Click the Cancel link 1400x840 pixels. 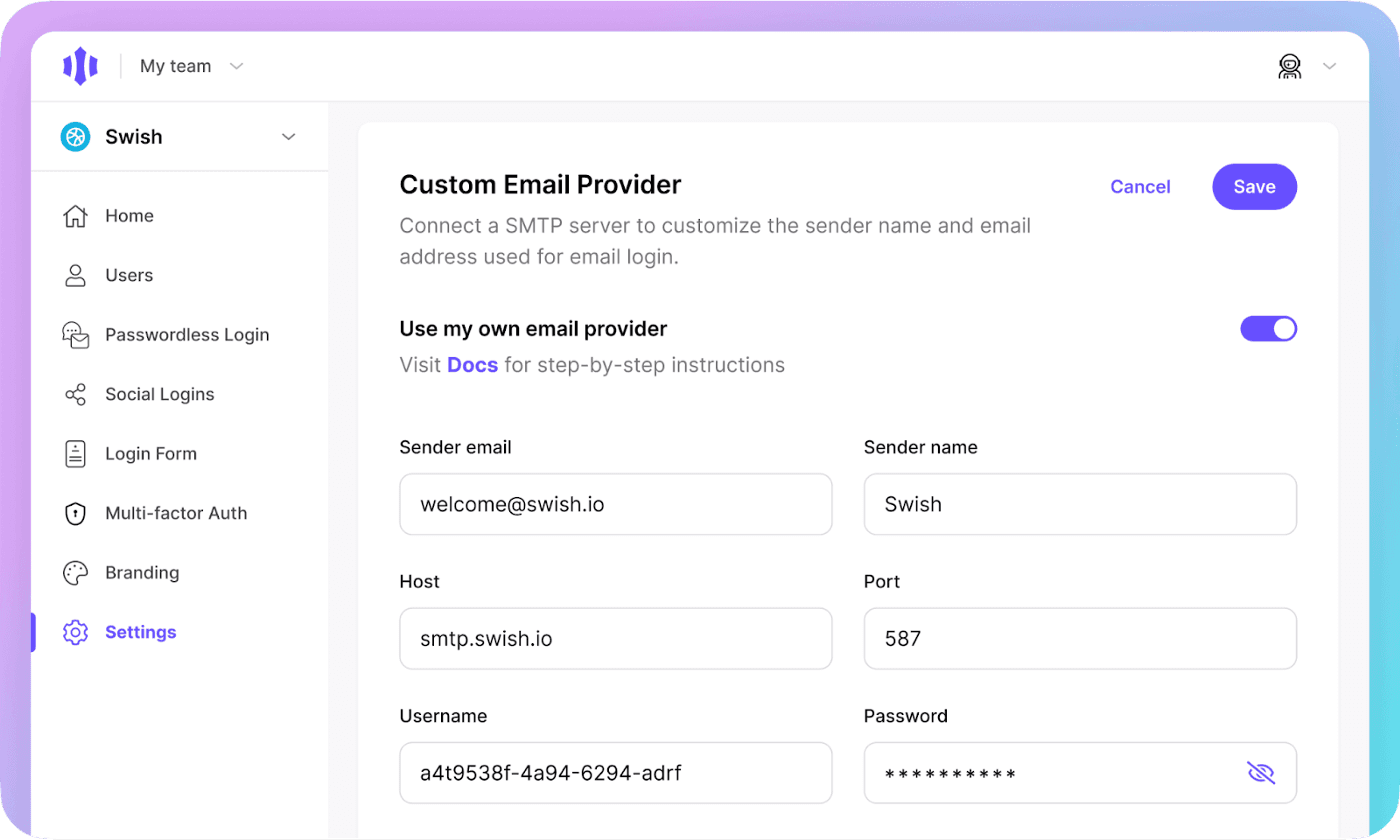[1140, 187]
